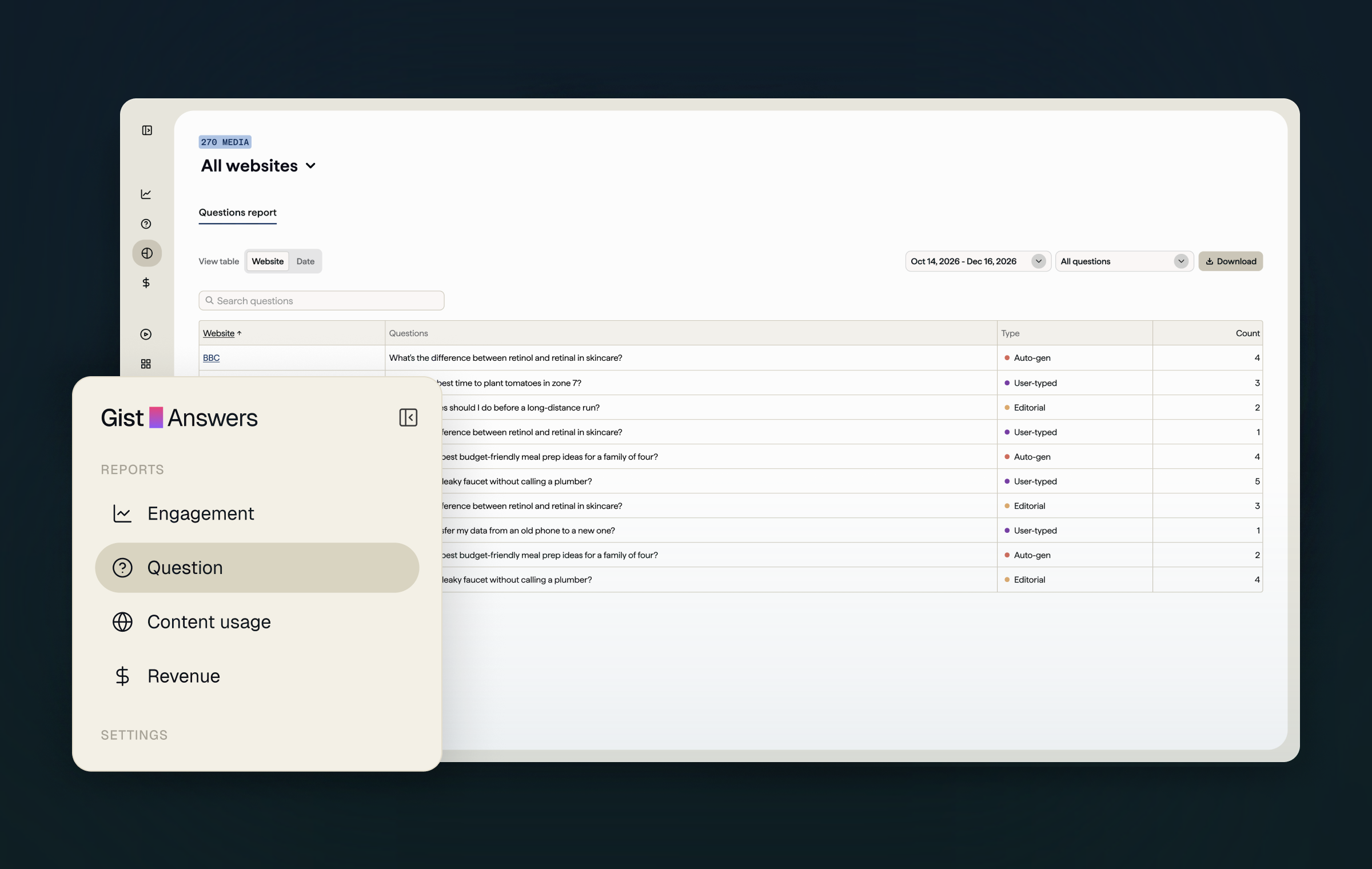Open Engagement report from icon rail
Viewport: 1372px width, 869px height.
pyautogui.click(x=146, y=194)
